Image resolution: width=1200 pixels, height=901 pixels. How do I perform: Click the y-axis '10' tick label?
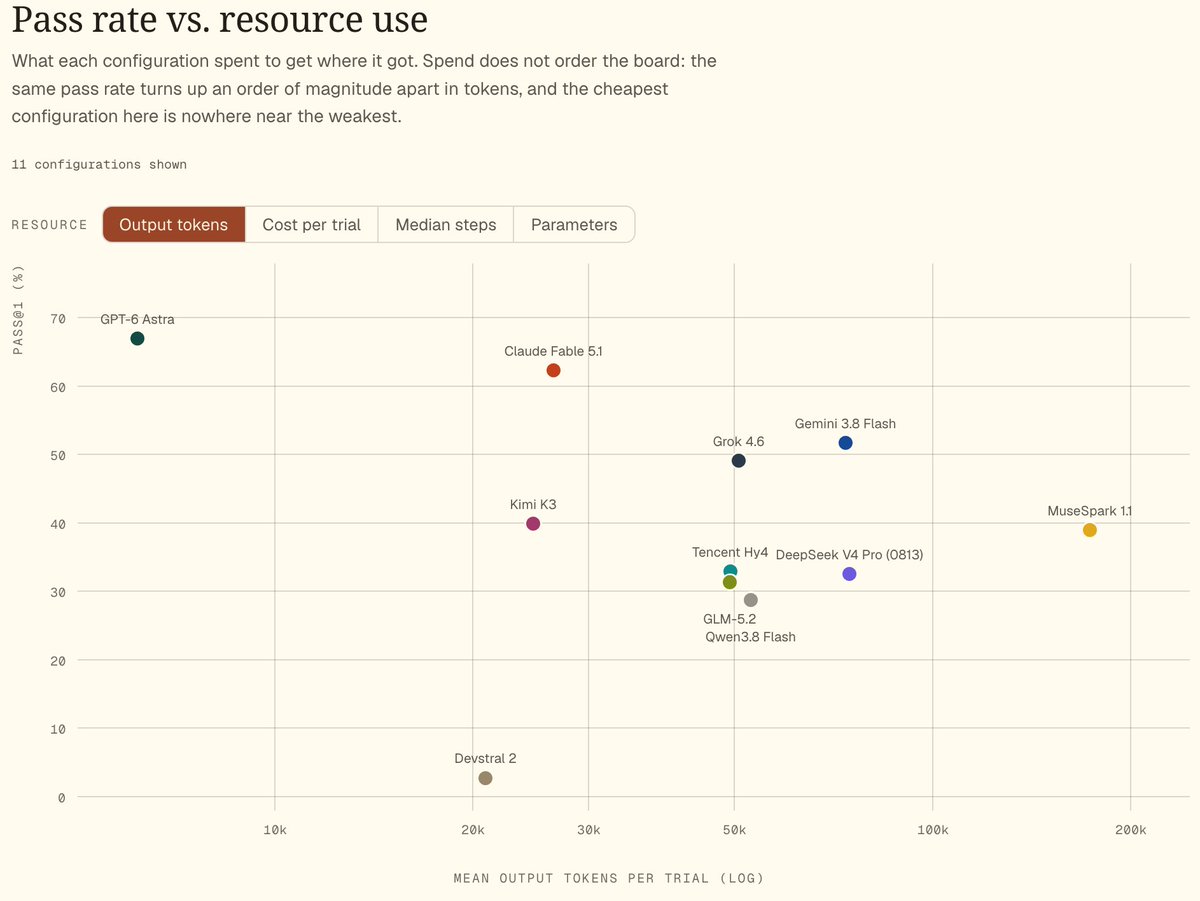point(58,729)
